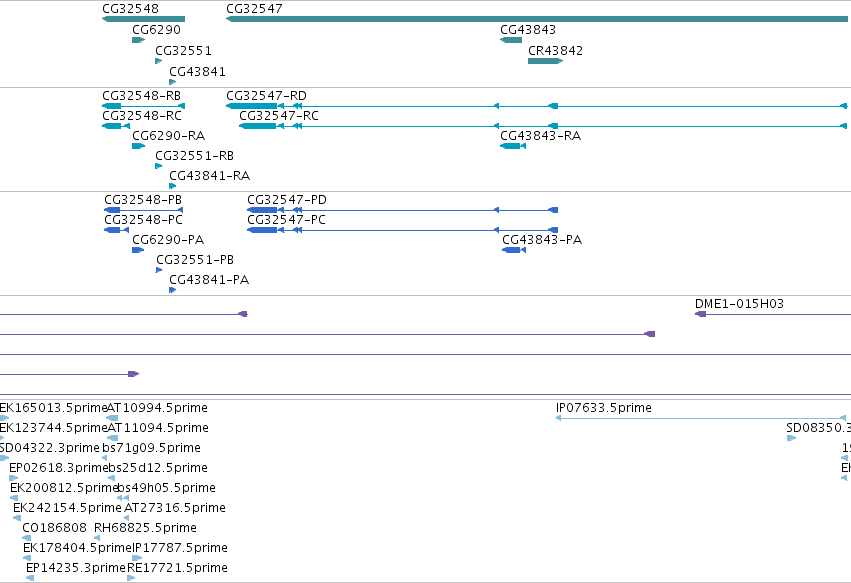Viewport: 851px width, 583px height.
Task: Click the EP02618.3prime EST glyph
Action: coord(14,478)
